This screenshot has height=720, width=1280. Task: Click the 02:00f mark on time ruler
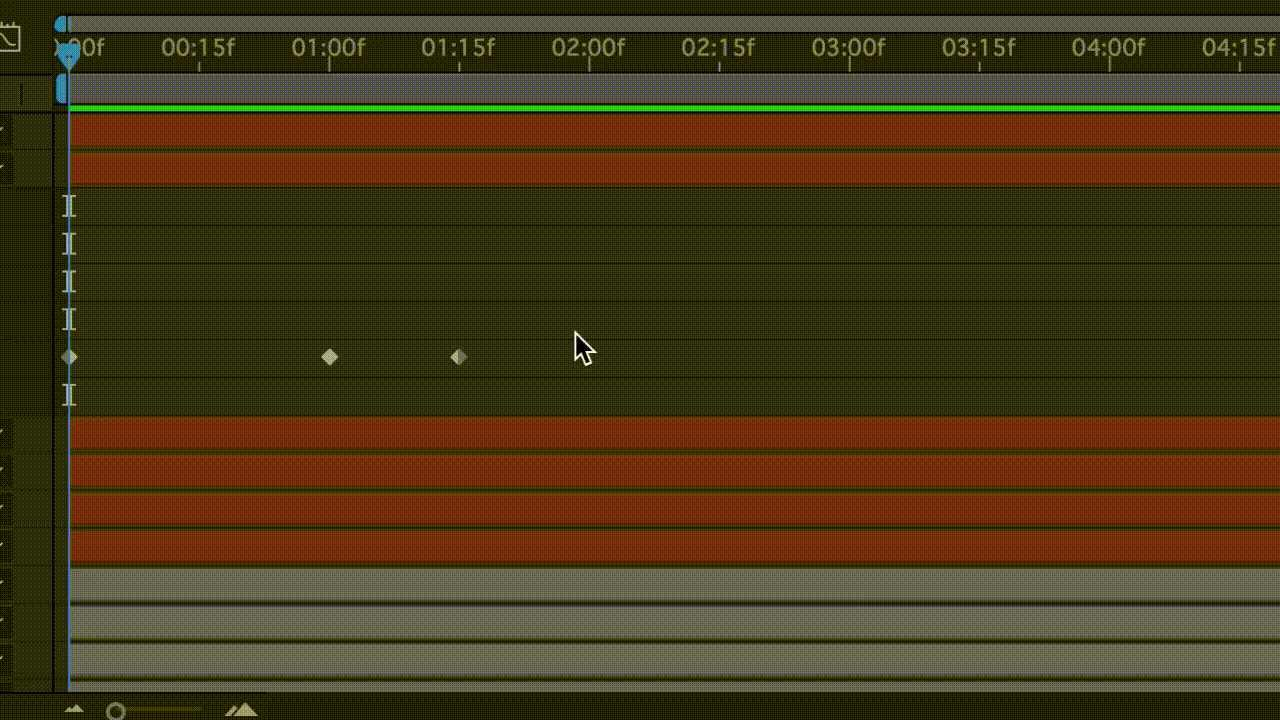(588, 47)
